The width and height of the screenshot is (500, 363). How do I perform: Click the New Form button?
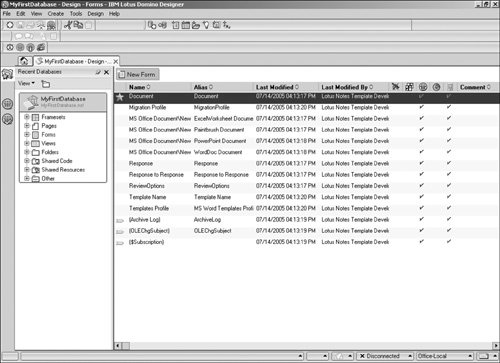pos(137,74)
